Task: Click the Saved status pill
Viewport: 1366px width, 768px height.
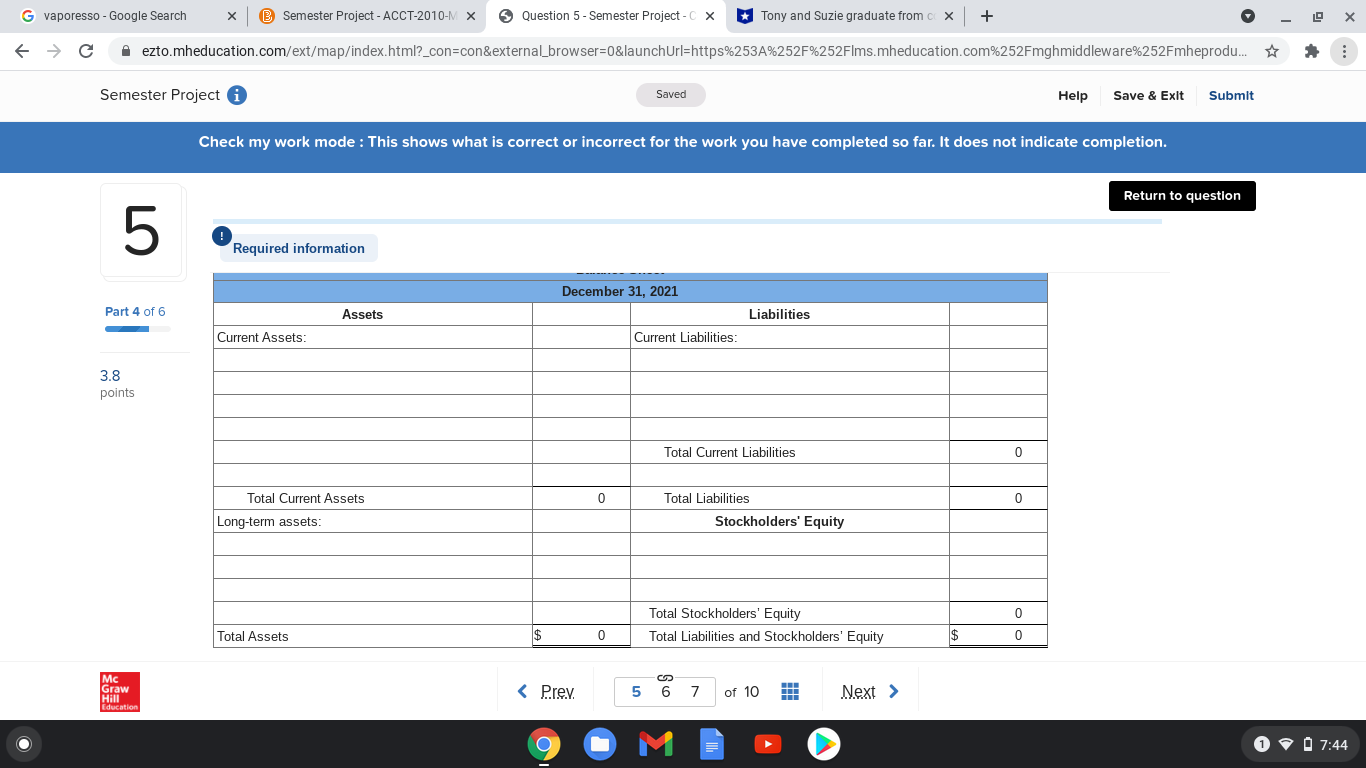Action: (671, 94)
